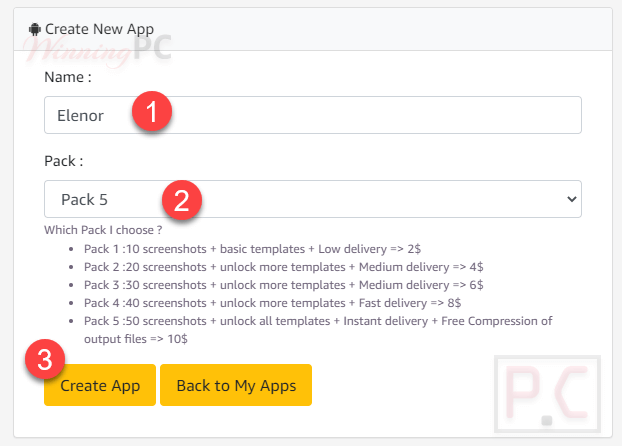
Task: Open the Pack dropdown chevron arrow
Action: pos(572,199)
